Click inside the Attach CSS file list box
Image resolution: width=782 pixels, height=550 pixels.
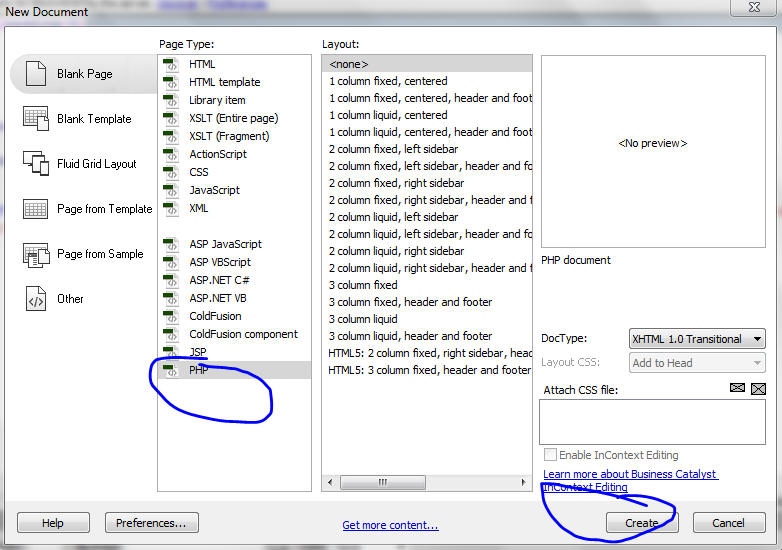pos(652,421)
